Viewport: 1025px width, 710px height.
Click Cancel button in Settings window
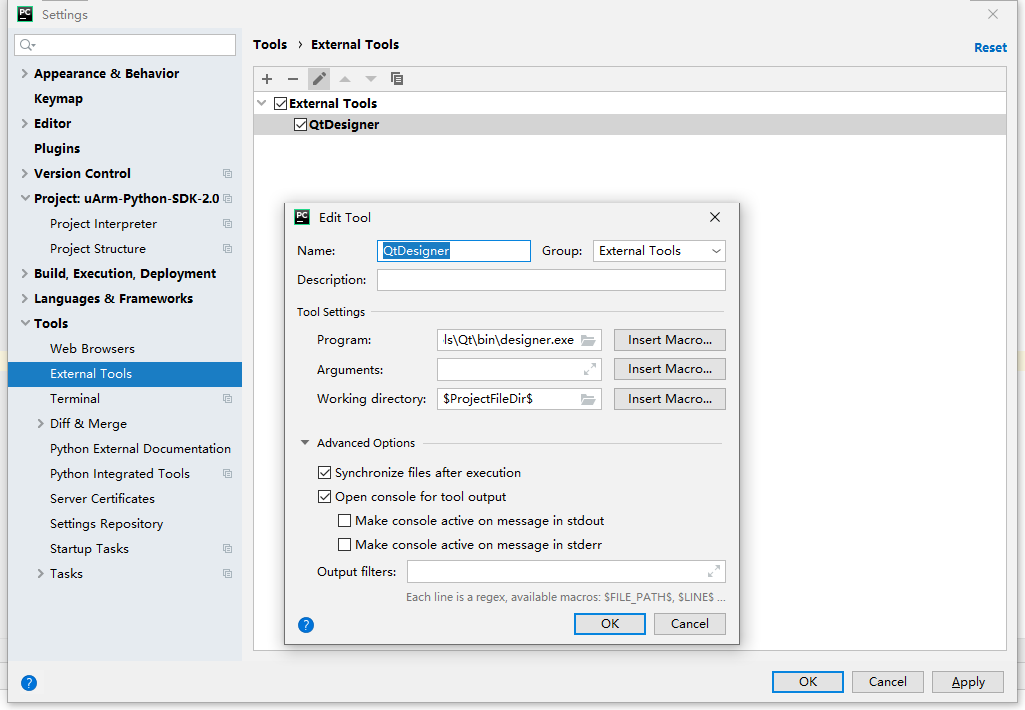pyautogui.click(x=887, y=682)
